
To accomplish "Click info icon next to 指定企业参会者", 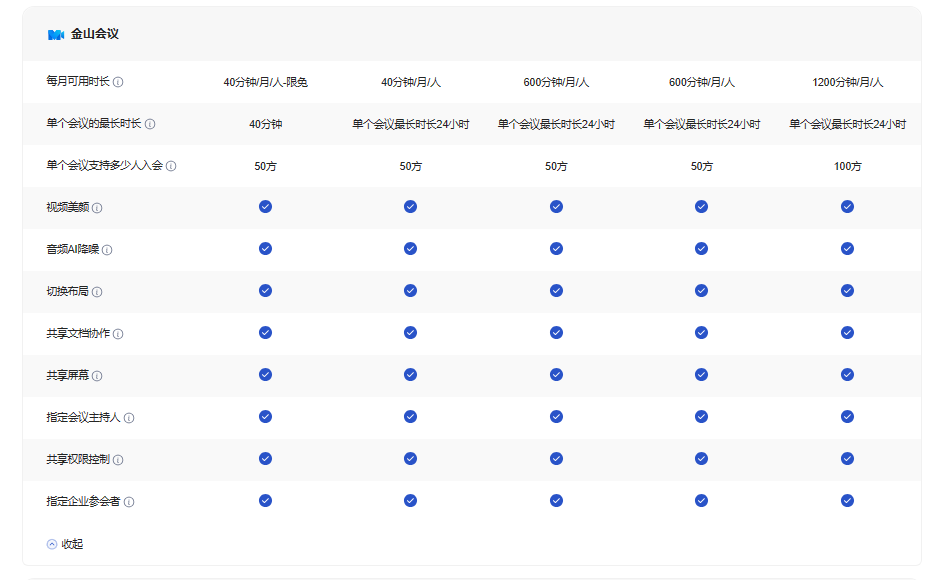I will tap(129, 502).
